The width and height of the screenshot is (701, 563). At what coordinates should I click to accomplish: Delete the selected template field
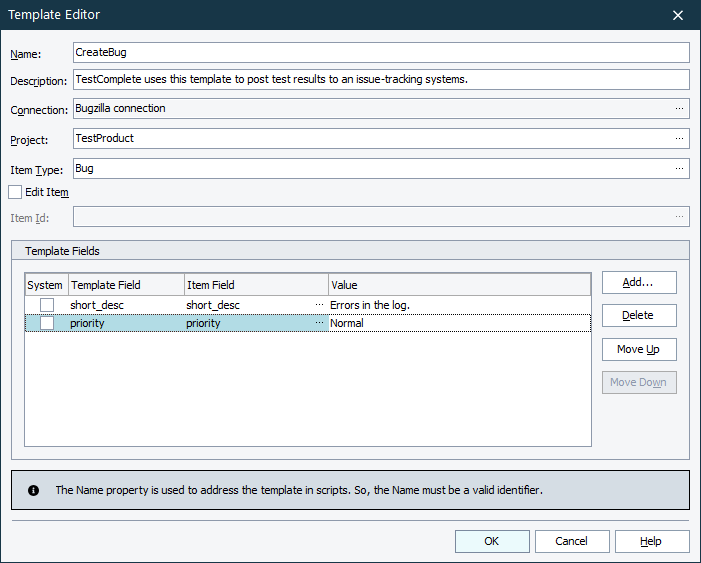[639, 315]
